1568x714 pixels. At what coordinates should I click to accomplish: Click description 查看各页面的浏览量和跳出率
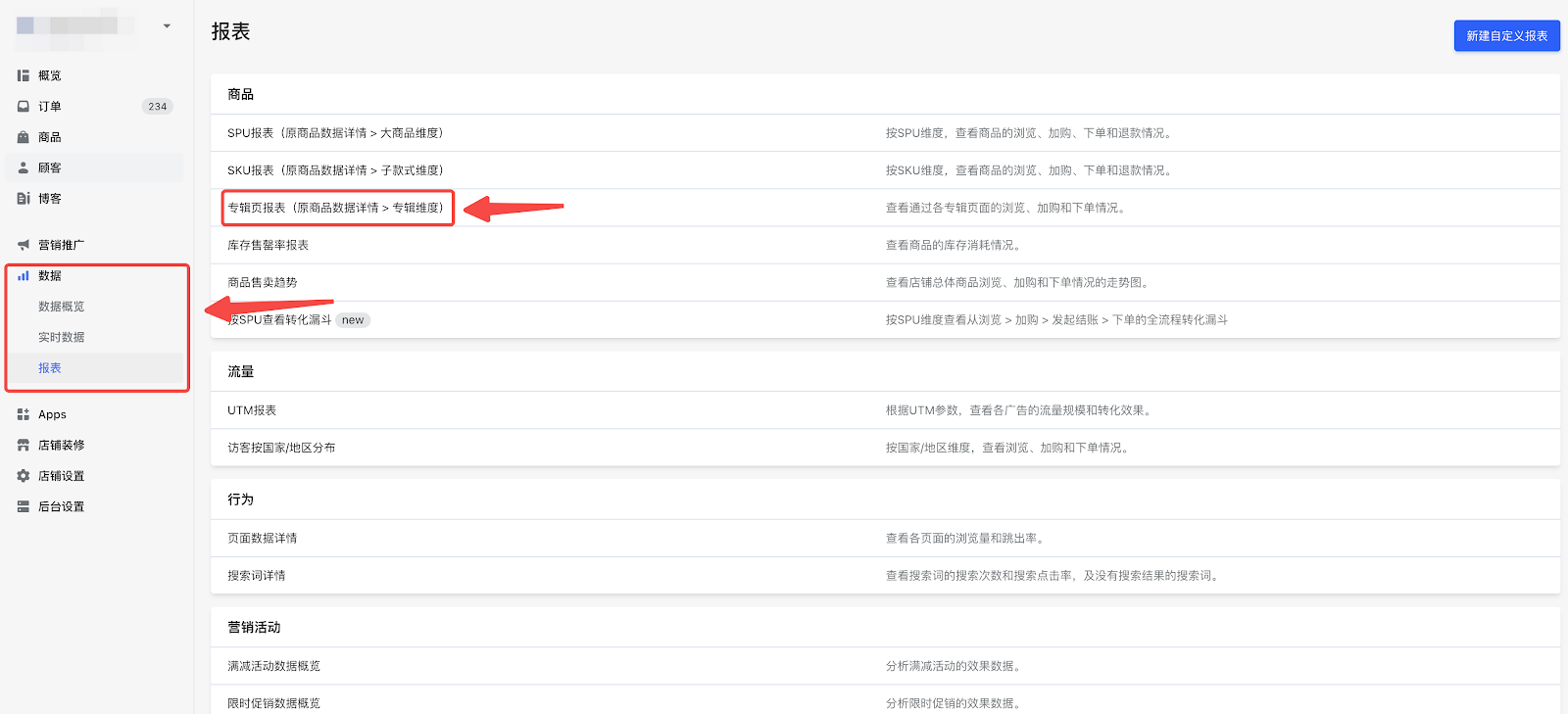(x=967, y=538)
